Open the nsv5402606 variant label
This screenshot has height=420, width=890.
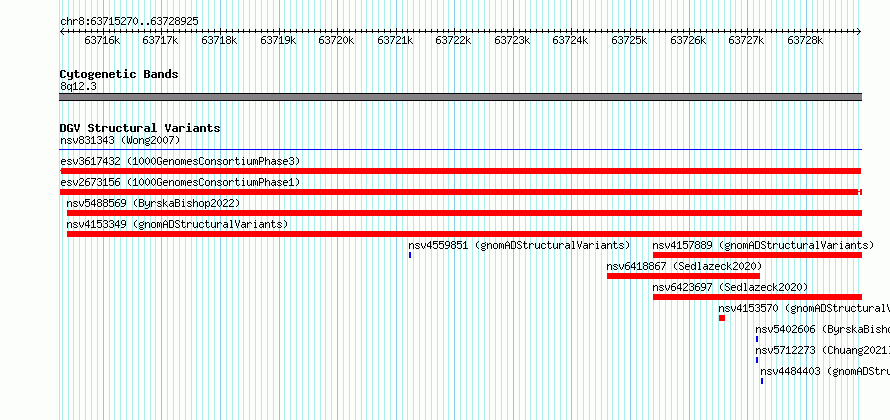point(822,329)
